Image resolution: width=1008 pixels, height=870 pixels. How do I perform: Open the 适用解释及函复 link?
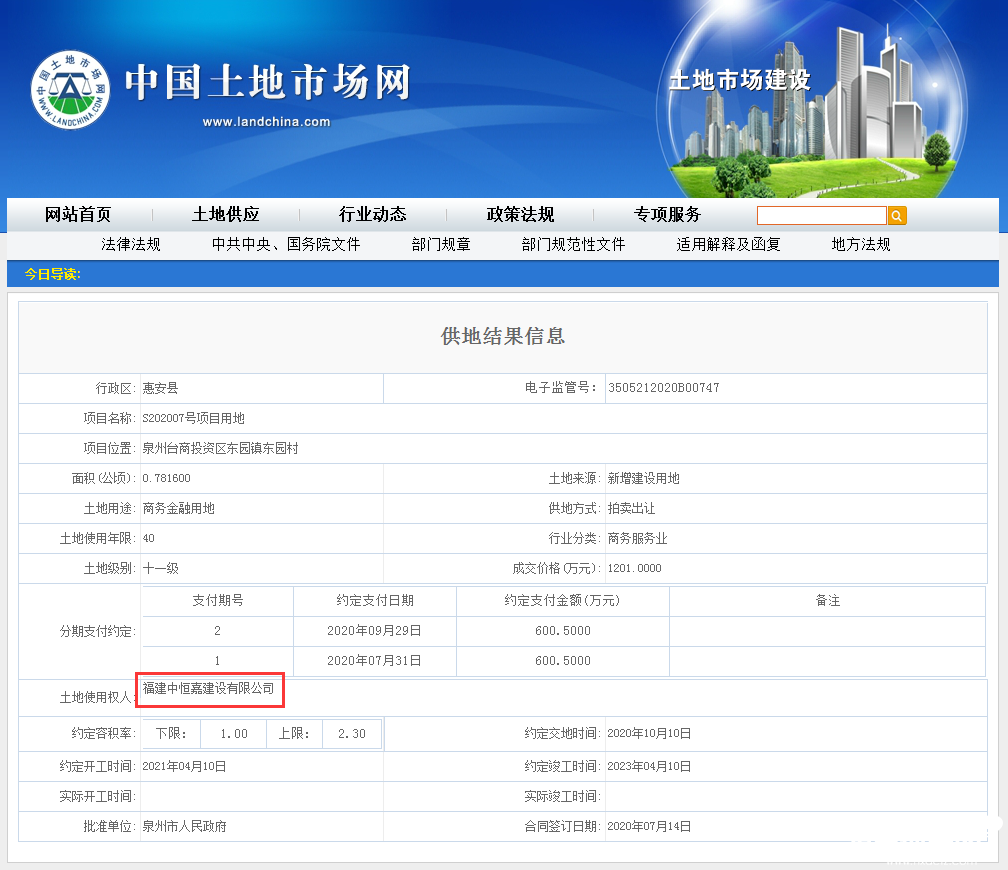728,245
